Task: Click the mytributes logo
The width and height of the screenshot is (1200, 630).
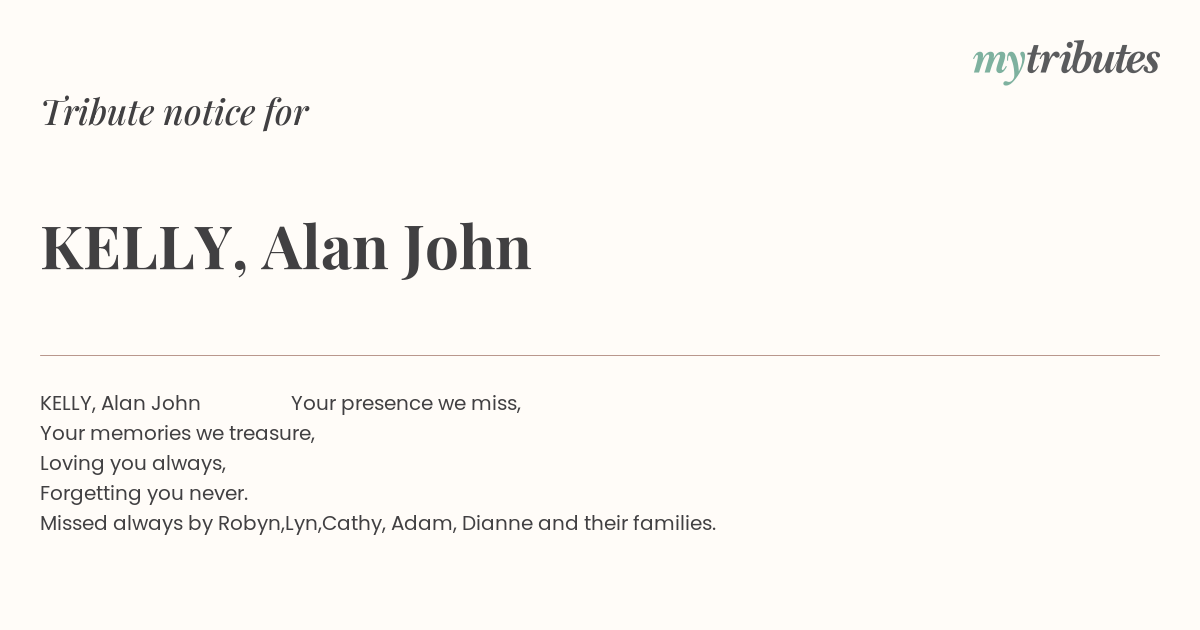Action: pyautogui.click(x=1066, y=61)
